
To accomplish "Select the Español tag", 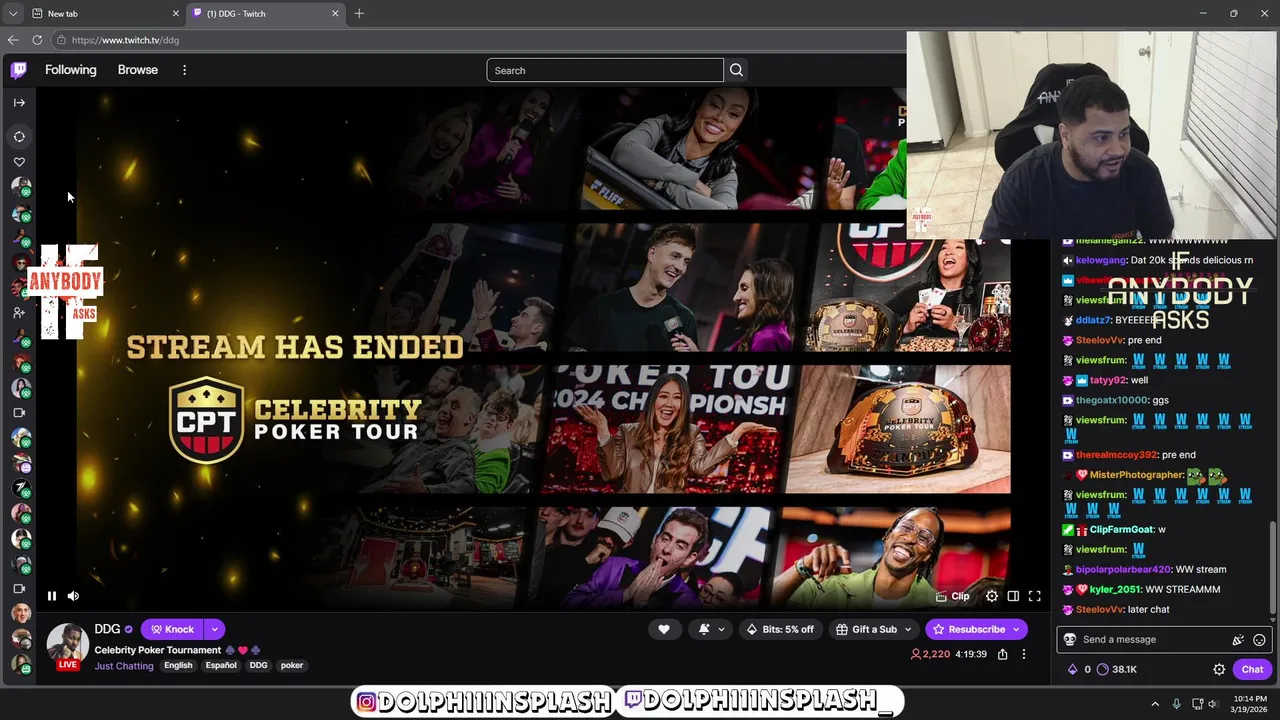I will [x=221, y=665].
